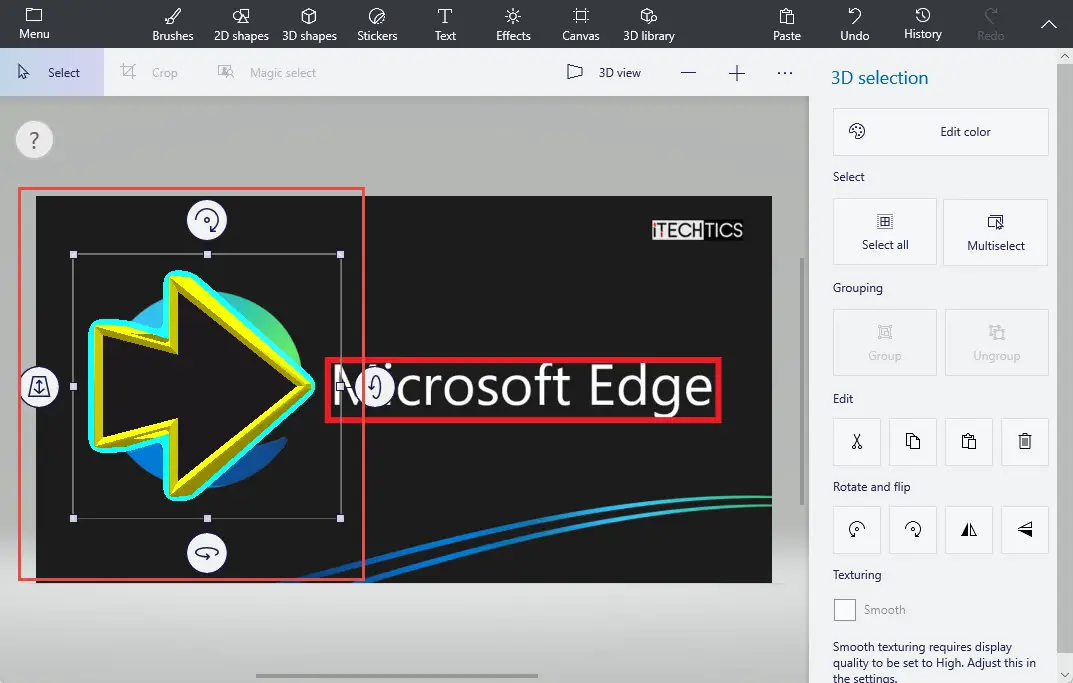Click Select all button
The image size is (1073, 683).
(x=885, y=231)
